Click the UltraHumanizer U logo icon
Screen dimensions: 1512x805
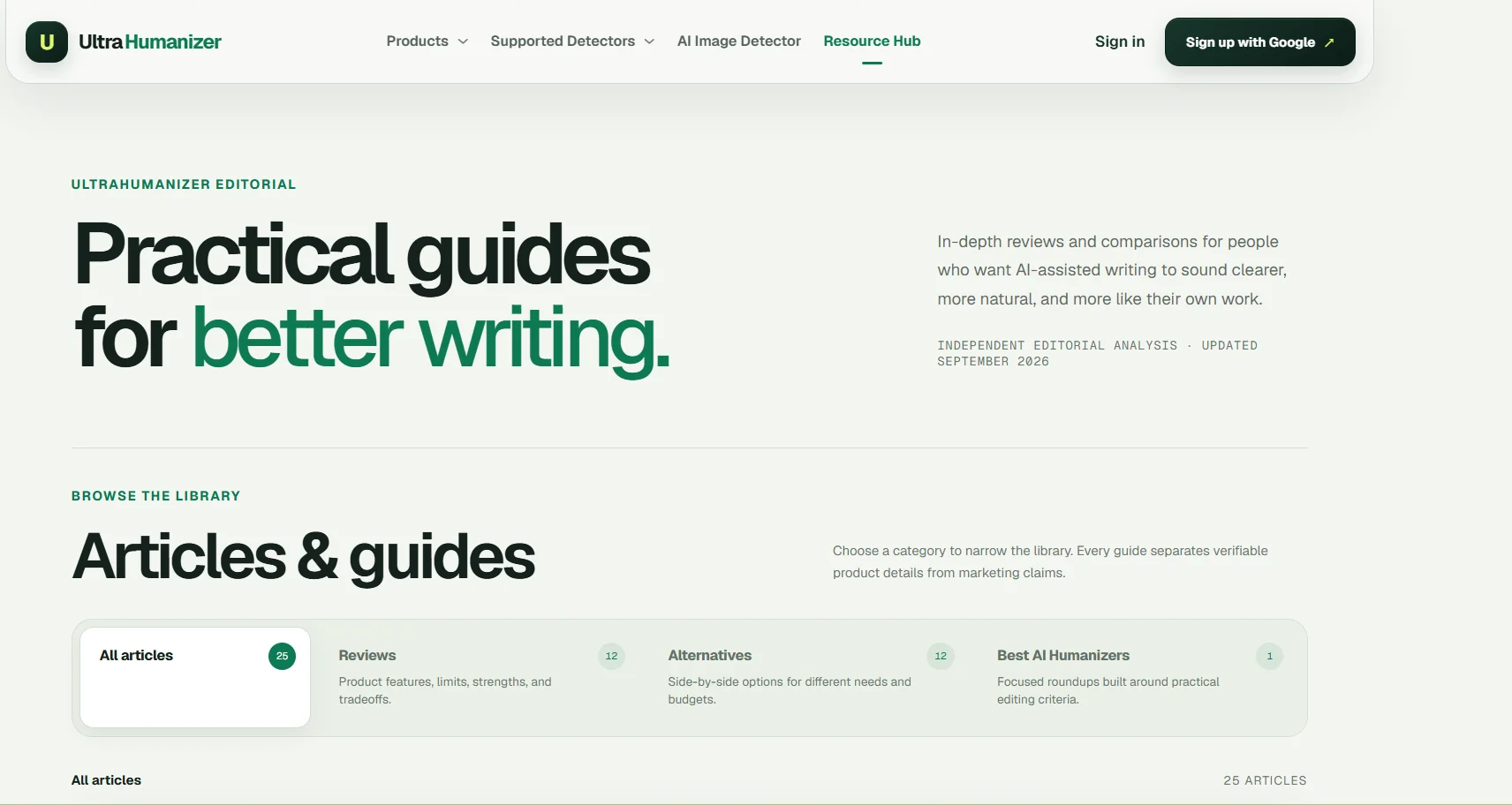click(x=47, y=41)
